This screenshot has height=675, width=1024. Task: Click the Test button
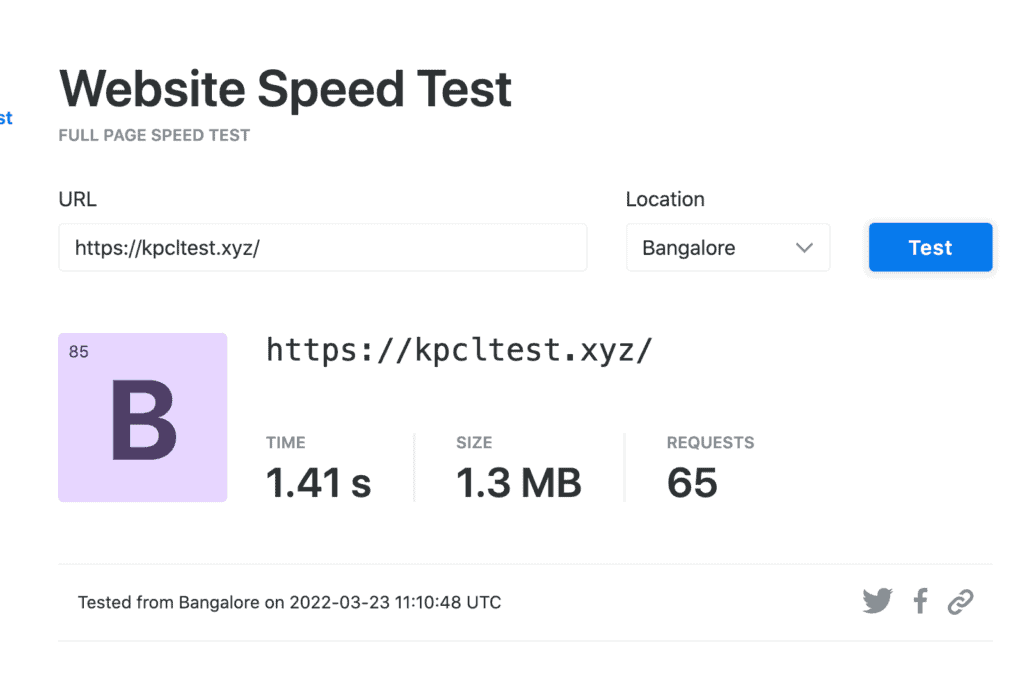[930, 247]
